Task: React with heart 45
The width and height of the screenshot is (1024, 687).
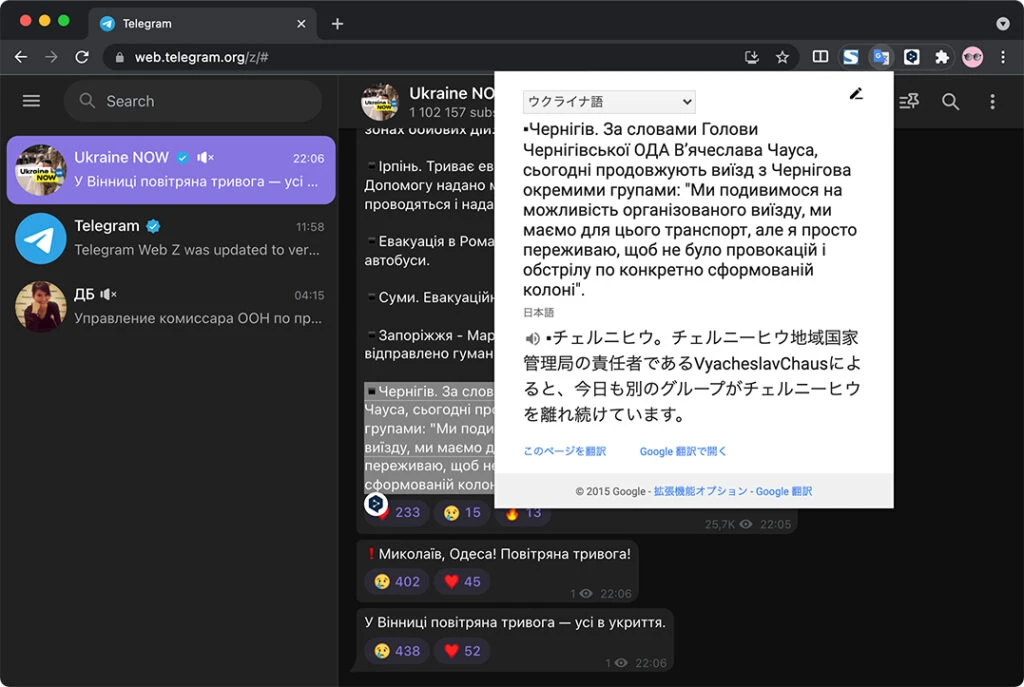Action: pos(462,581)
